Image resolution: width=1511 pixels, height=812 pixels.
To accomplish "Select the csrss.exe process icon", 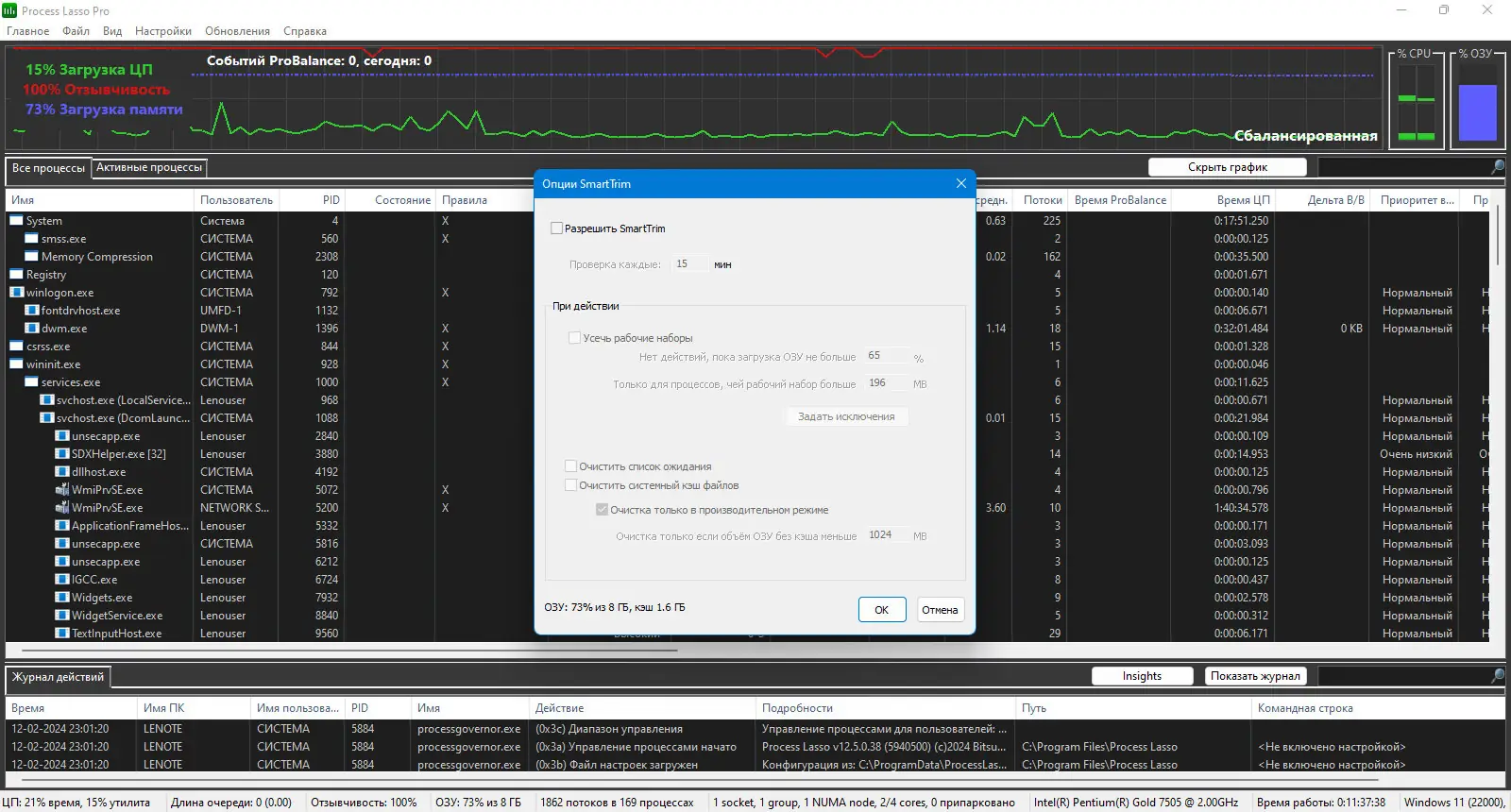I will pos(16,347).
